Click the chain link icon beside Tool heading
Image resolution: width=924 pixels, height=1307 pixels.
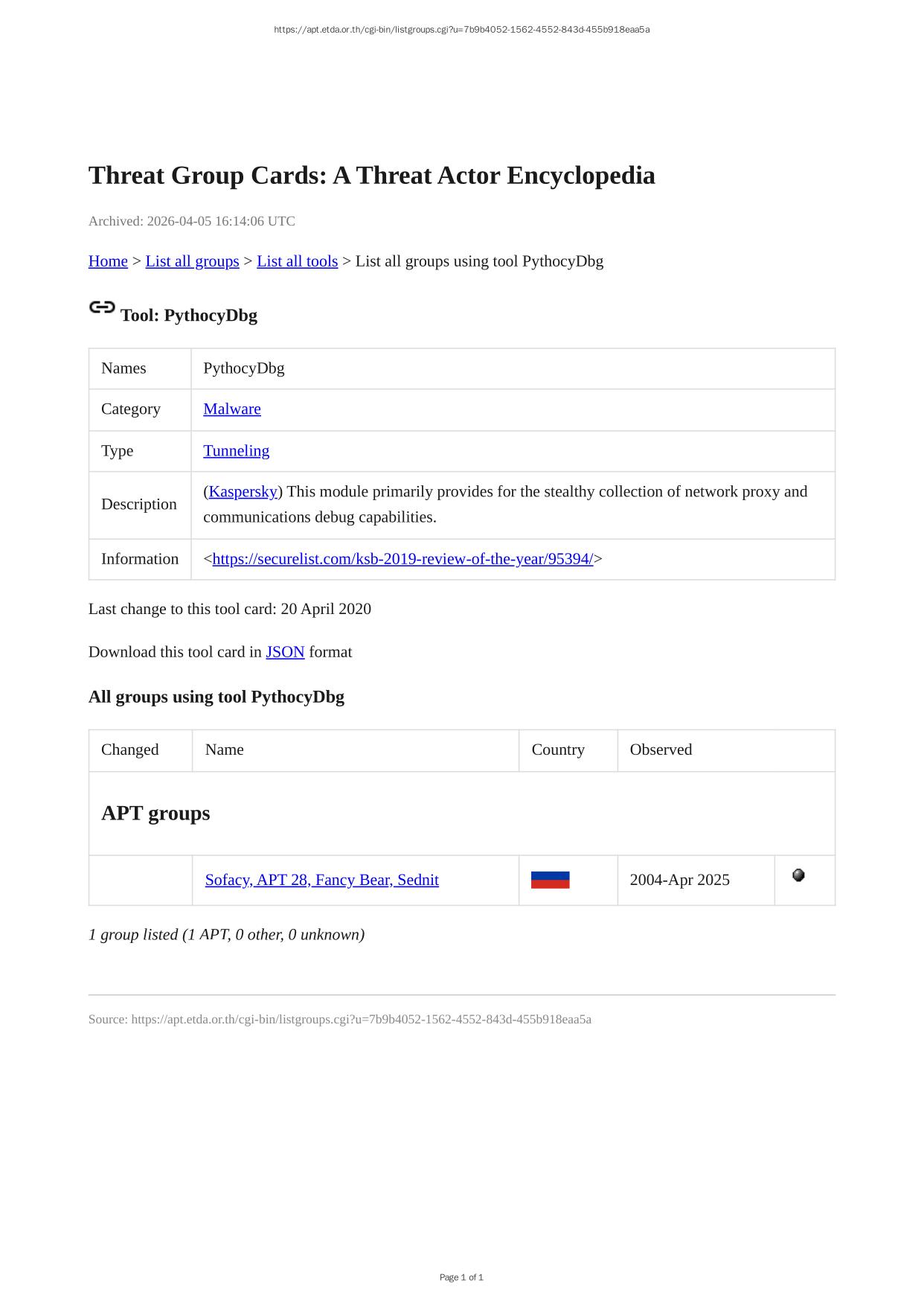pos(102,307)
